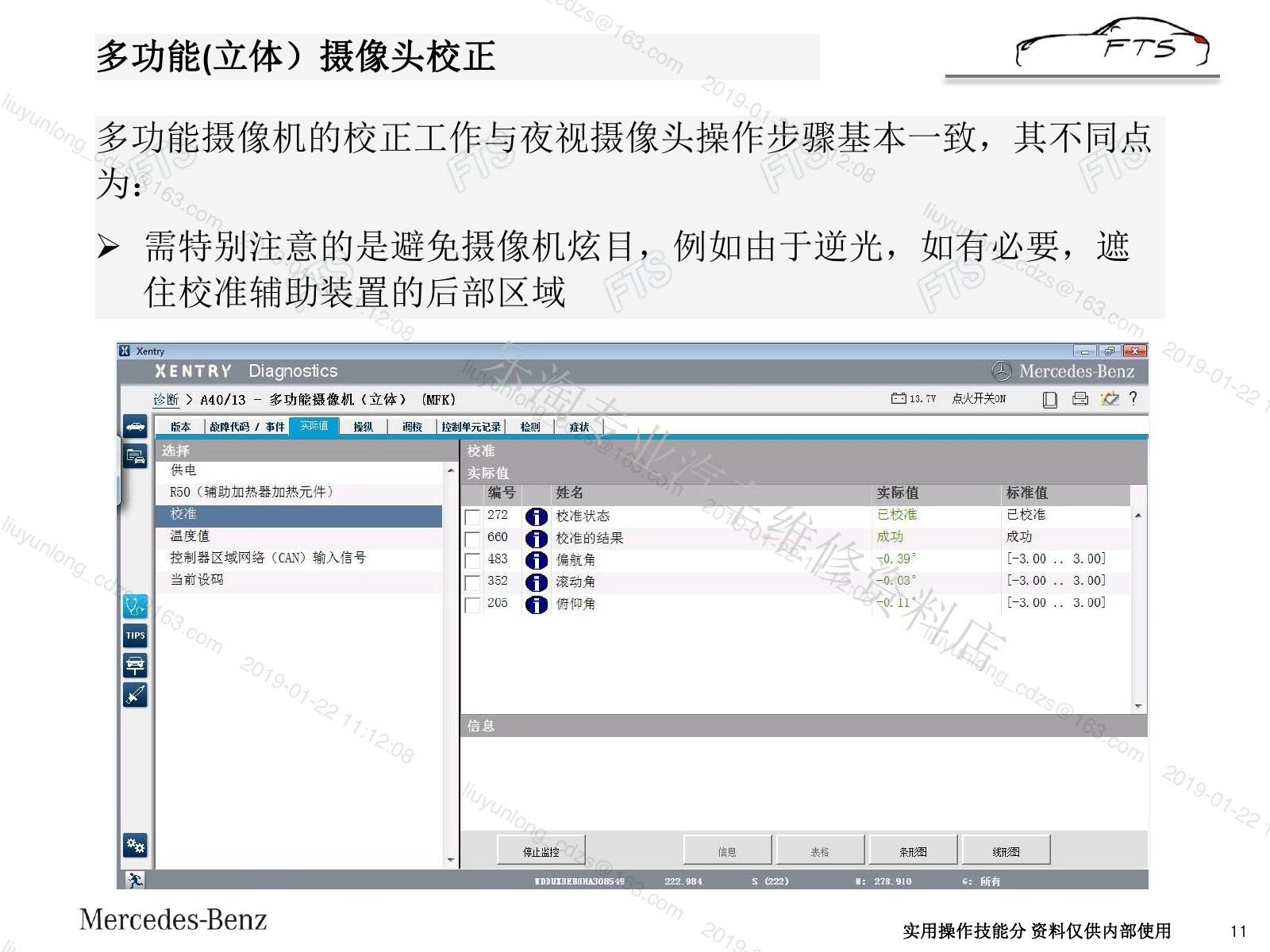The height and width of the screenshot is (952, 1270).
Task: Click info icon for 滚动角 row
Action: pos(537,582)
